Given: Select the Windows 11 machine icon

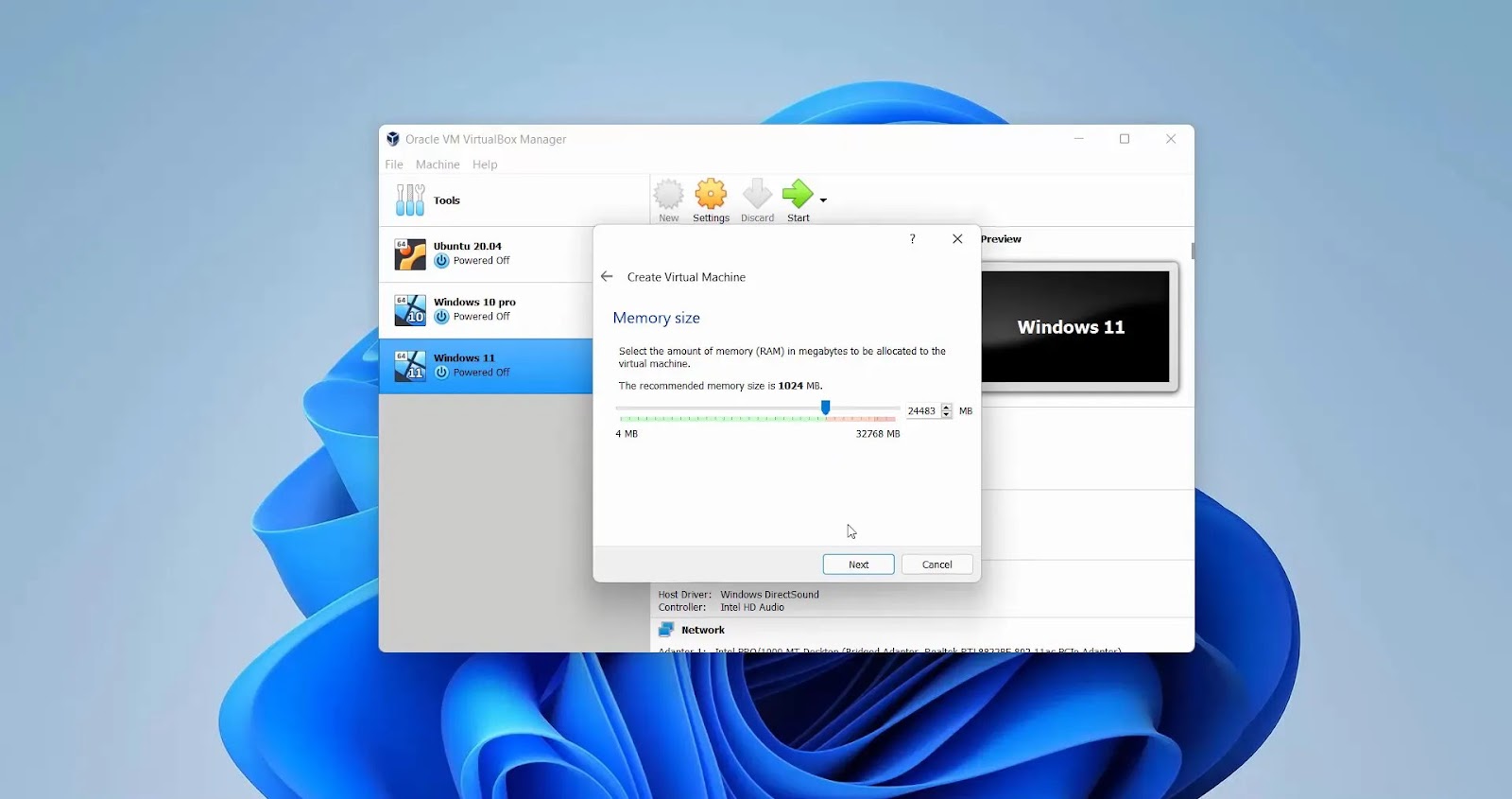Looking at the screenshot, I should (410, 366).
